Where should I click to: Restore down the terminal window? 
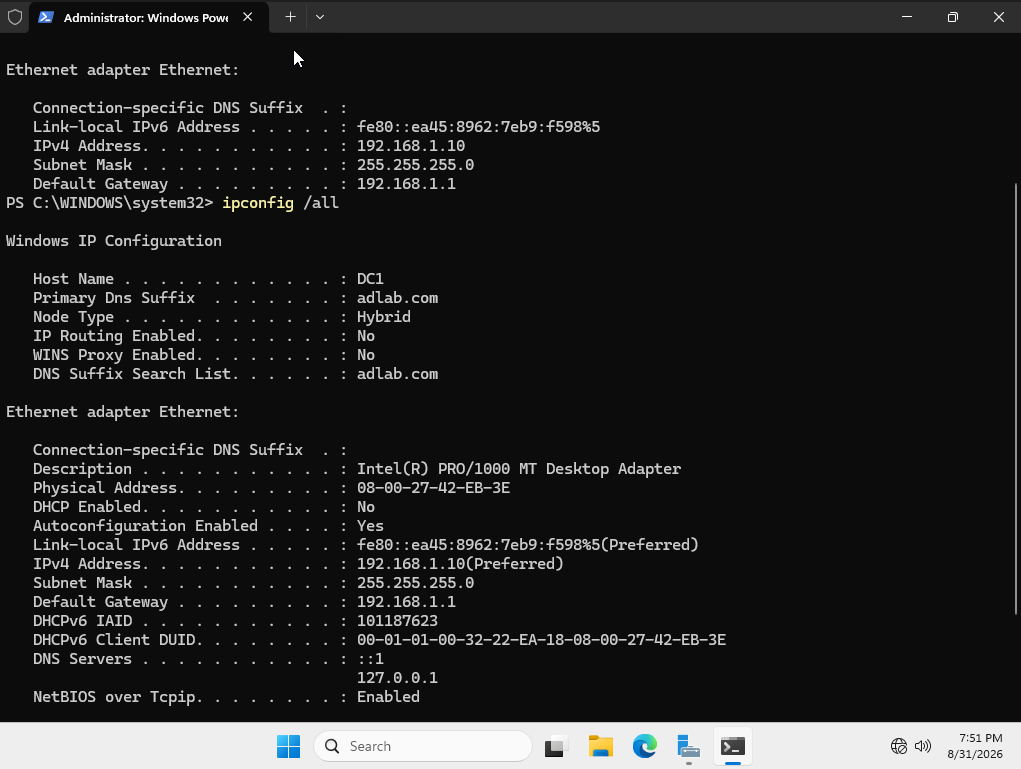point(953,17)
